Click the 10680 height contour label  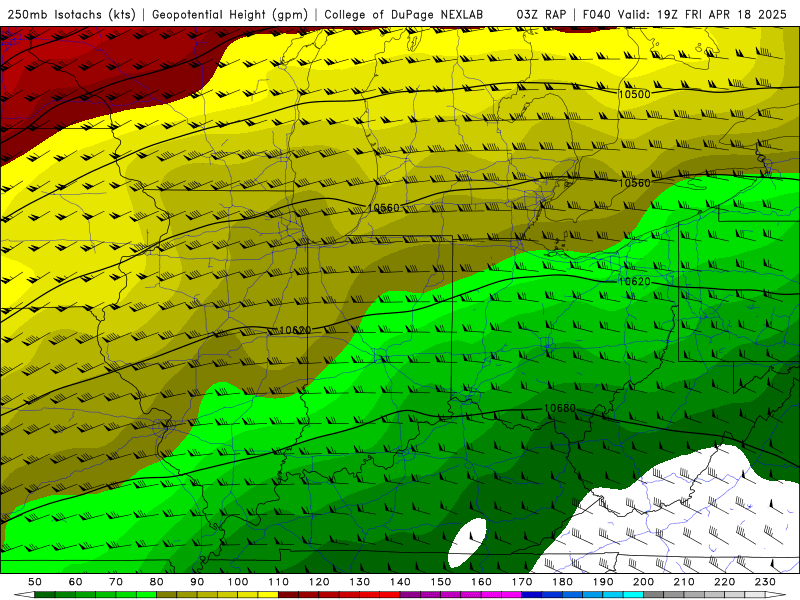[x=560, y=408]
